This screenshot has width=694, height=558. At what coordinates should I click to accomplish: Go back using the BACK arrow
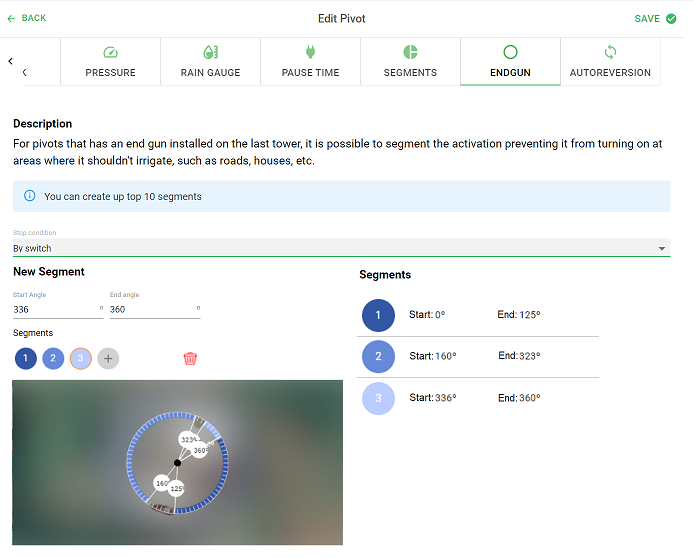tap(27, 18)
